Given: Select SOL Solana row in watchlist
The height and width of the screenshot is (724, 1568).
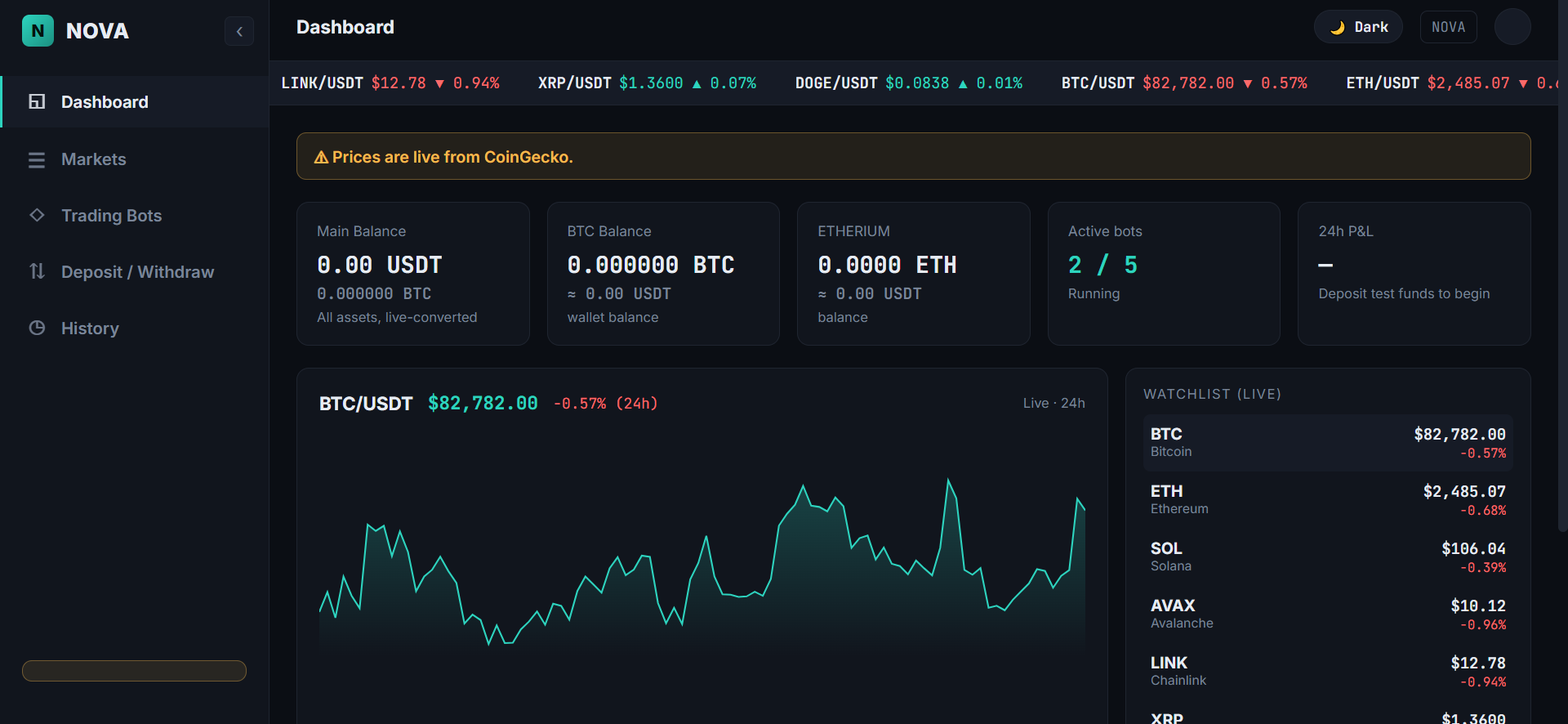Looking at the screenshot, I should click(x=1328, y=557).
